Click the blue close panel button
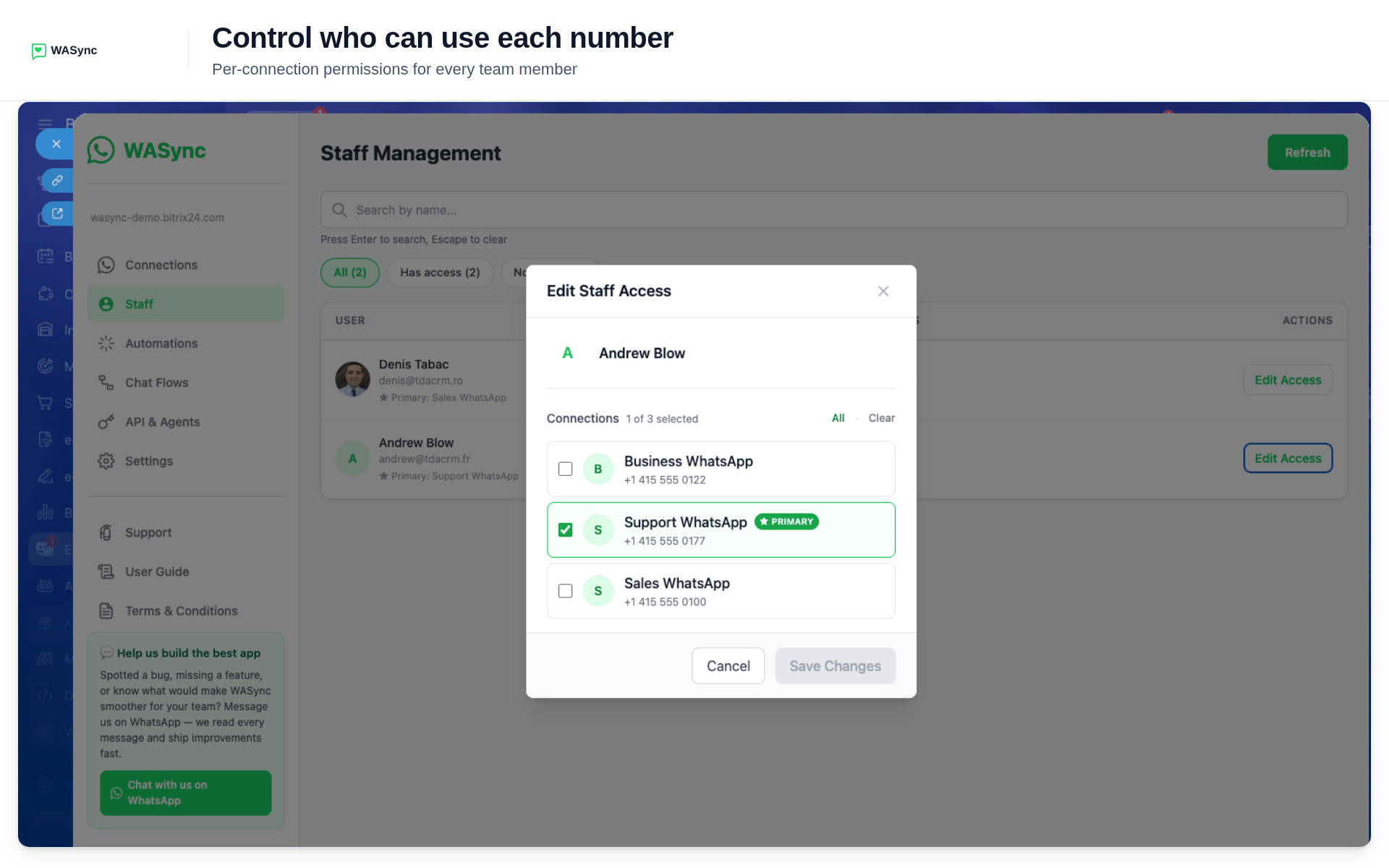This screenshot has height=868, width=1389. coord(56,144)
